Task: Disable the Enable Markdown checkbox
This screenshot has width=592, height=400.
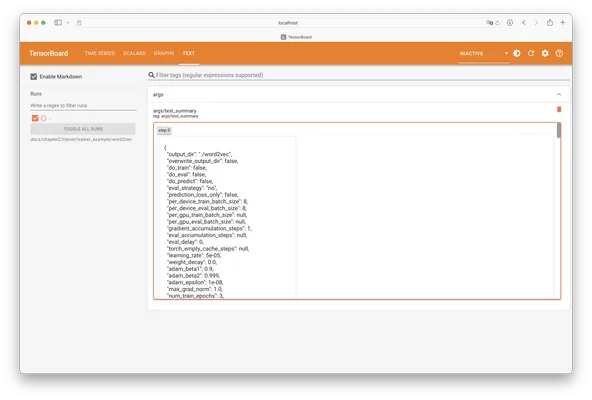Action: 34,77
